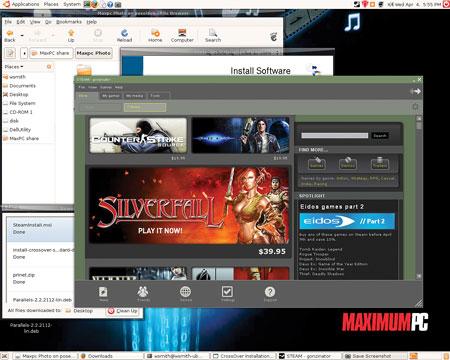Open the Counter-Strike Source game thumbnail
Screen dimensions: 450x360
click(138, 136)
